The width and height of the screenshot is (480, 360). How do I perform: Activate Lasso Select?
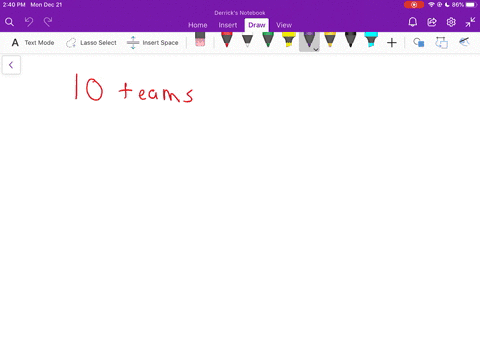(91, 43)
